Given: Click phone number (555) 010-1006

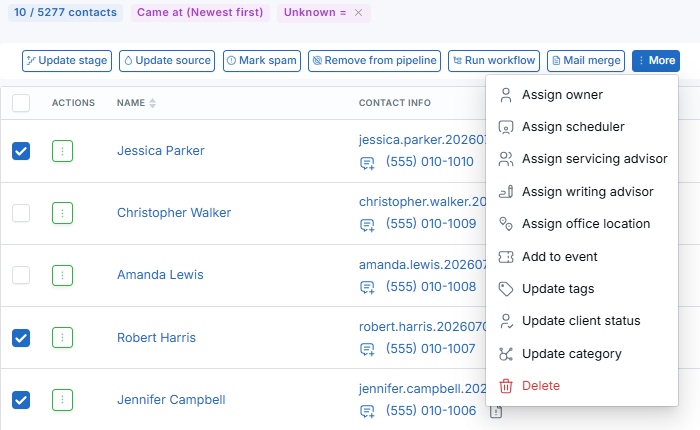Looking at the screenshot, I should point(431,411).
